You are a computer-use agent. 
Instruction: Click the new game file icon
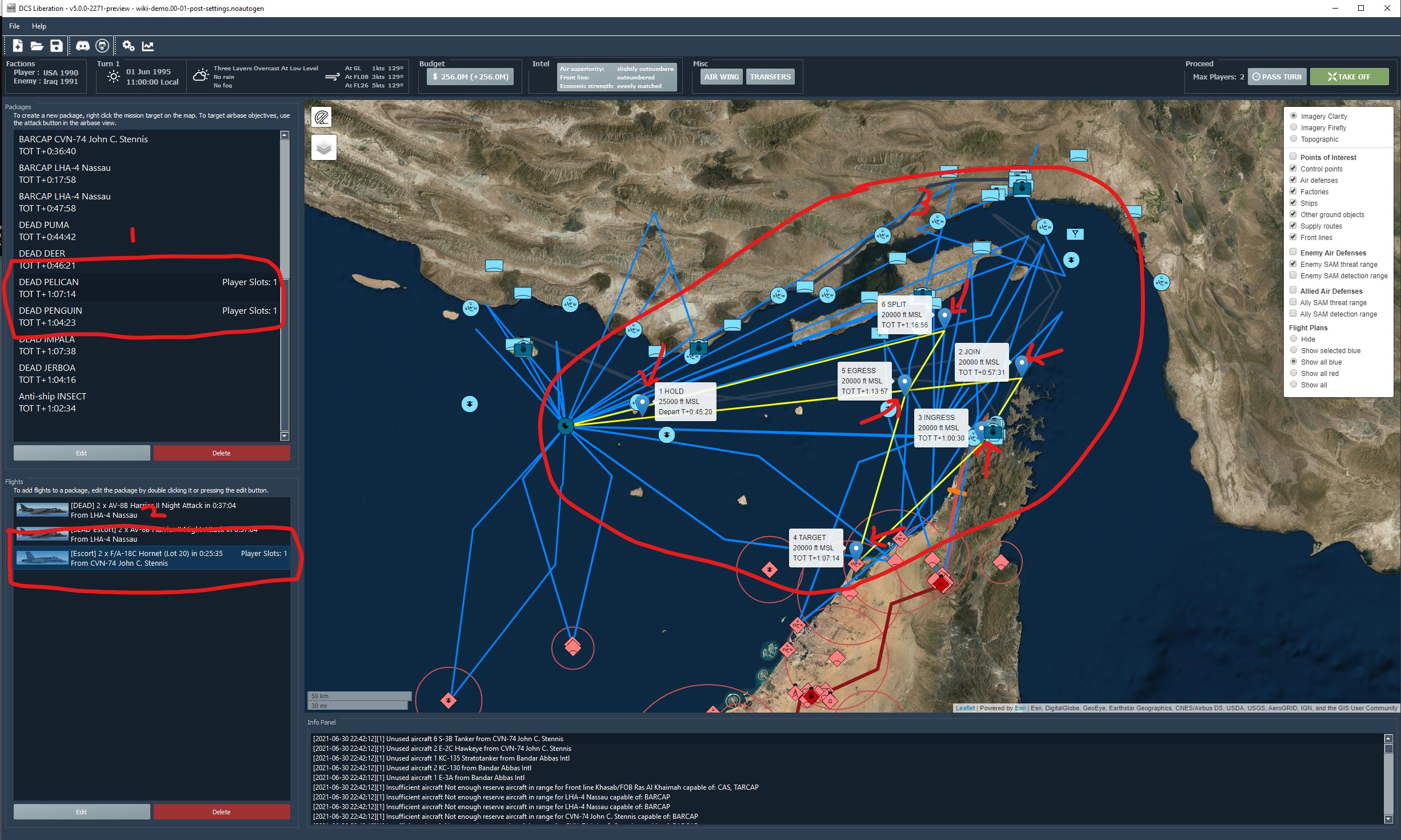(18, 46)
